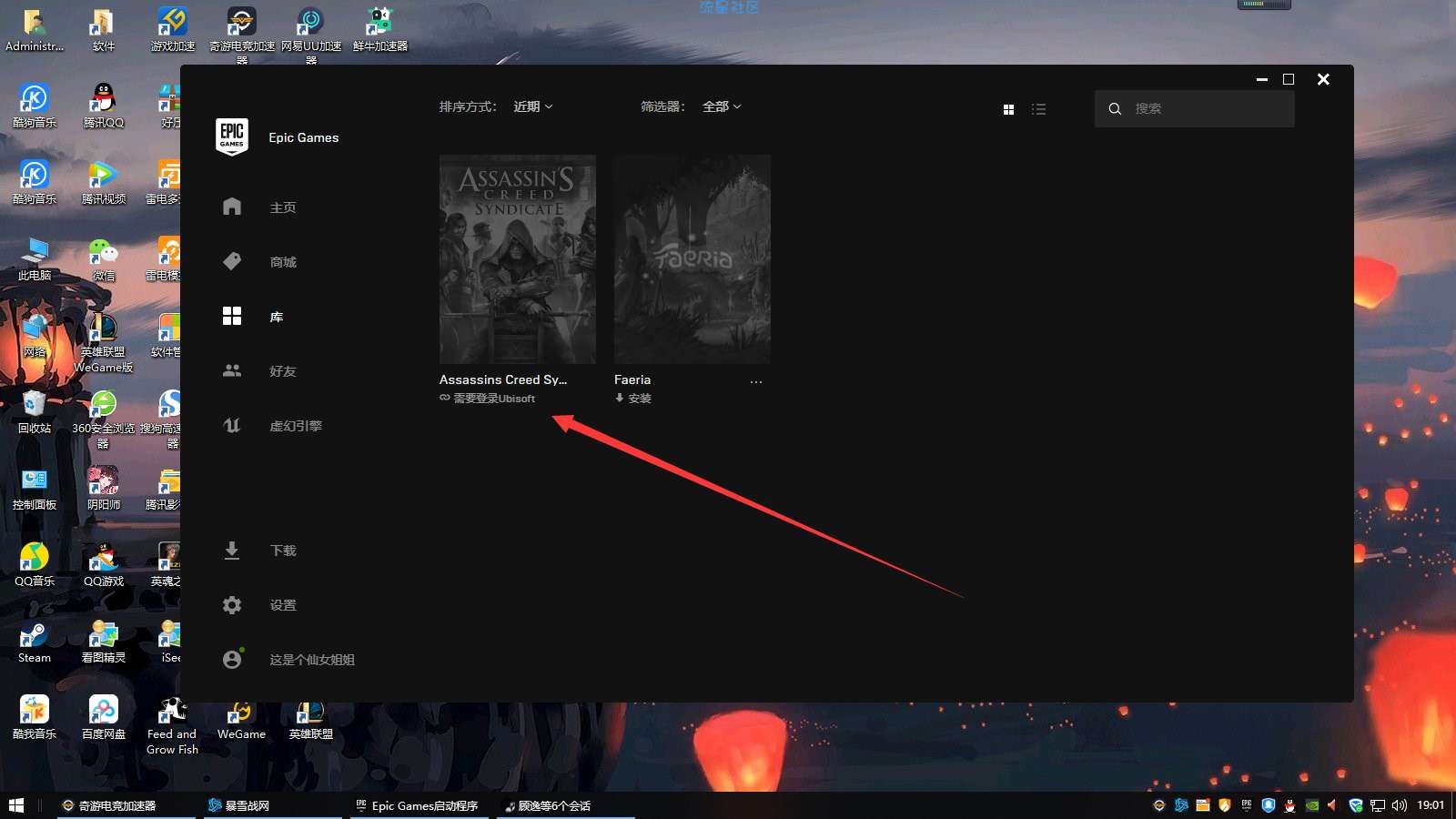Viewport: 1456px width, 819px height.
Task: Select the Steam desktop icon
Action: click(35, 641)
